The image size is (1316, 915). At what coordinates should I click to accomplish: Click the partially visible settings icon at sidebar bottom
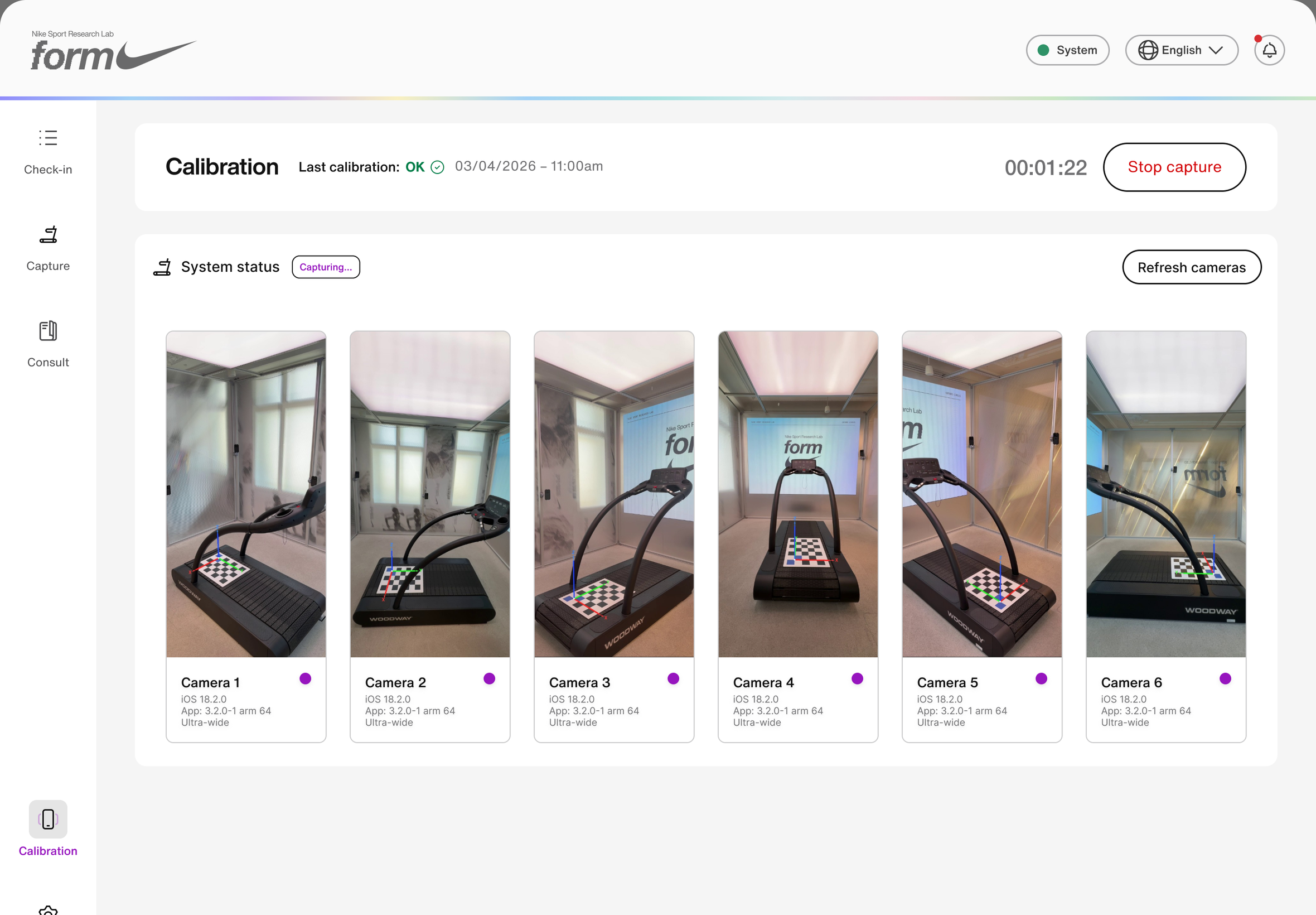tap(48, 910)
